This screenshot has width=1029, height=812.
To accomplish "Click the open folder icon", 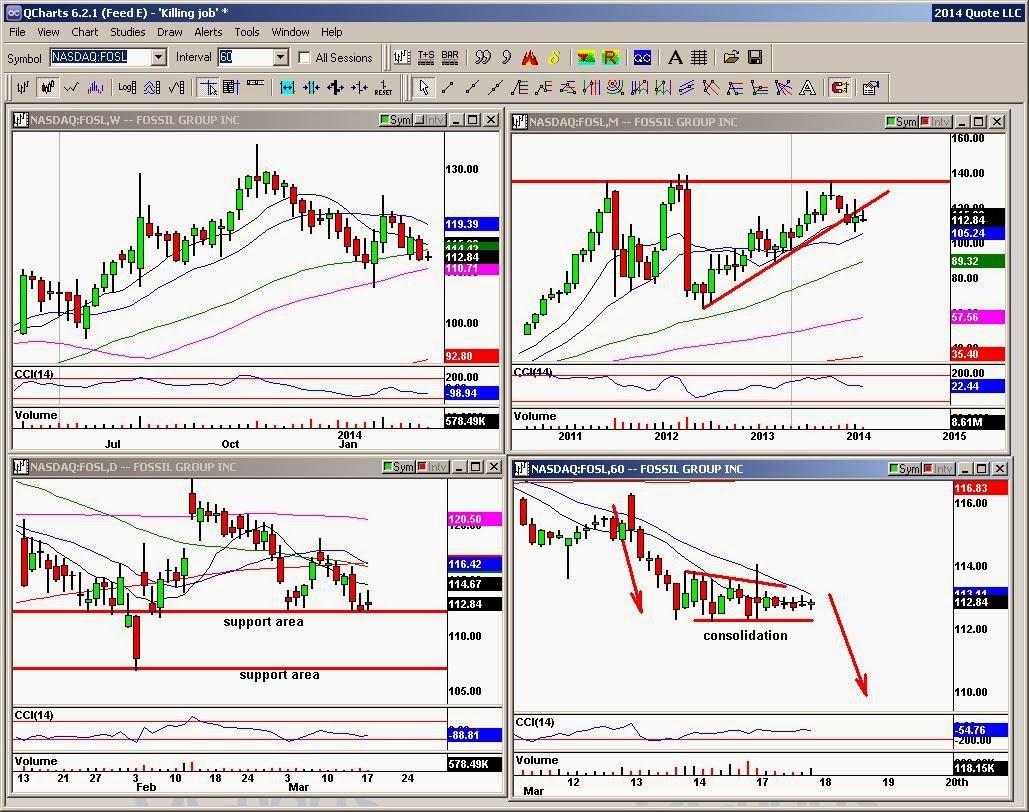I will (731, 58).
